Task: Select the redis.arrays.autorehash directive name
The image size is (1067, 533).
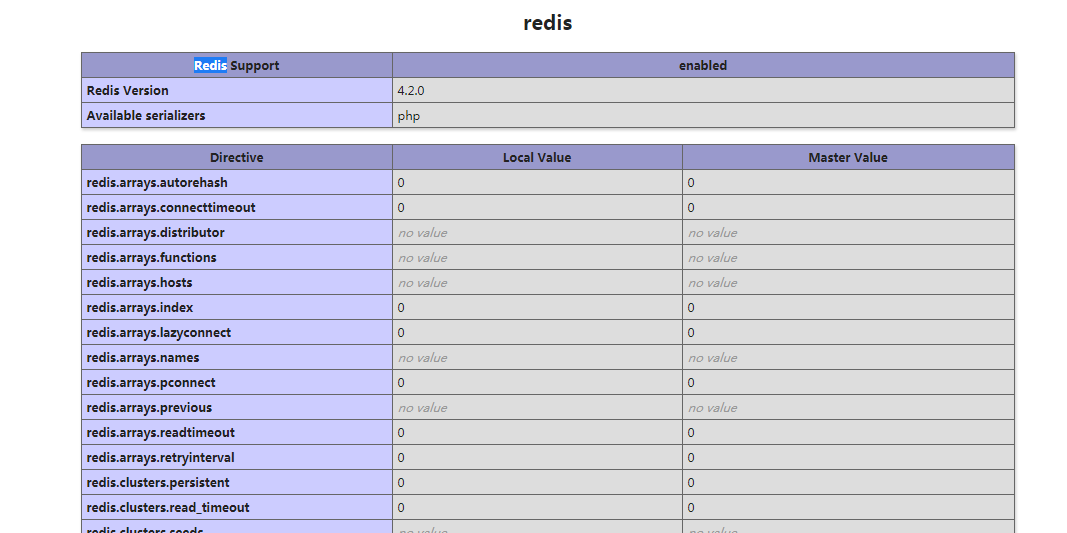Action: (x=157, y=182)
